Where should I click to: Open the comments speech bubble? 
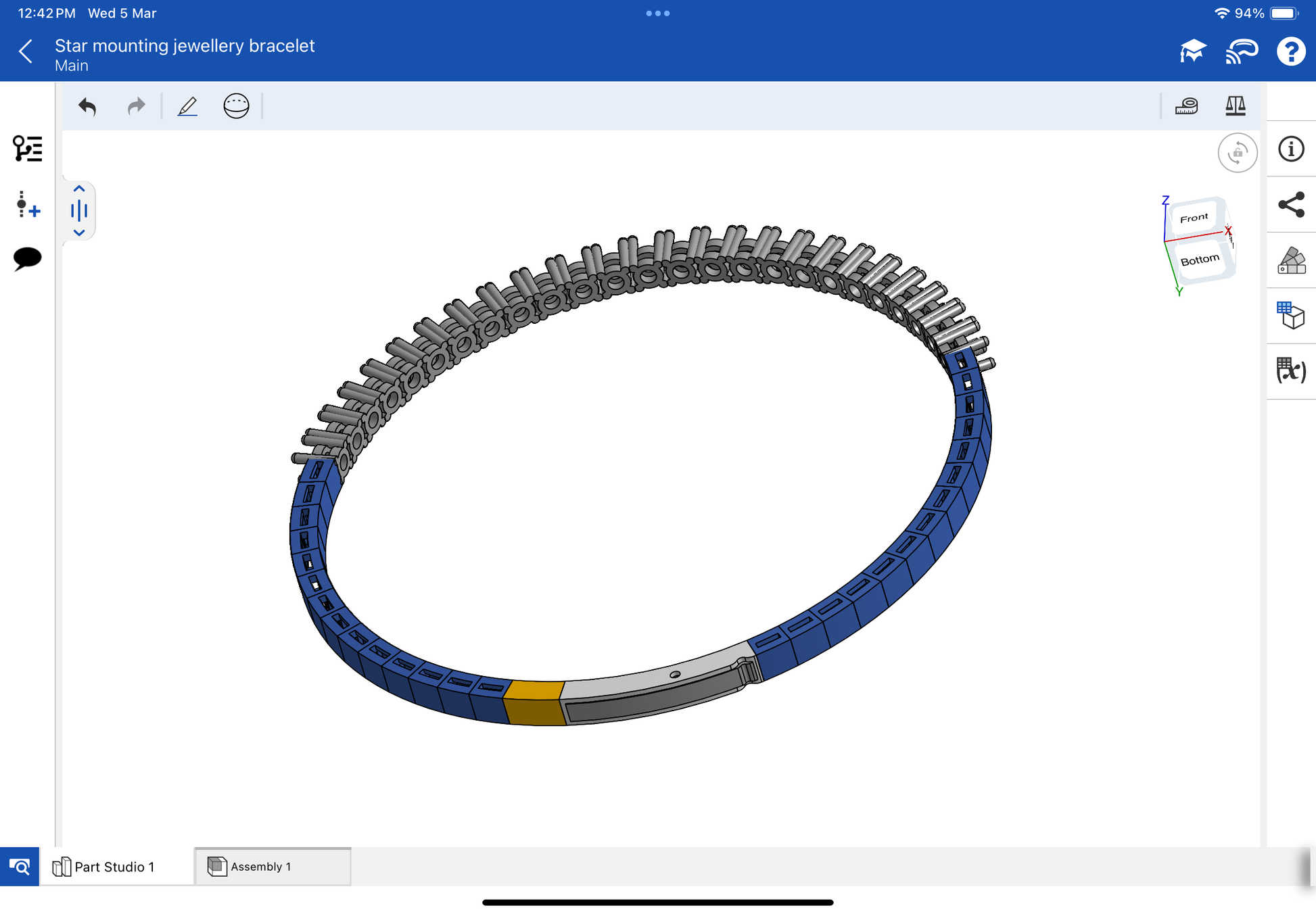(x=27, y=258)
